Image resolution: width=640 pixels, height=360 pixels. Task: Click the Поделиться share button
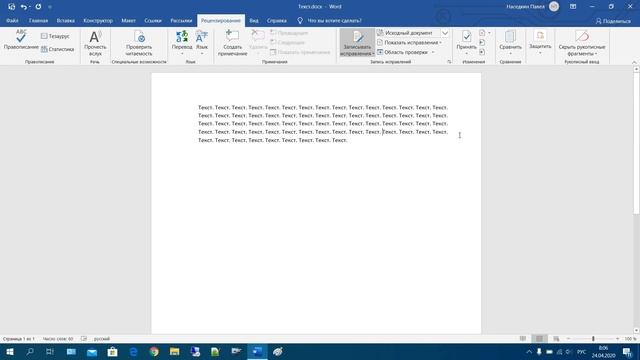click(x=613, y=21)
